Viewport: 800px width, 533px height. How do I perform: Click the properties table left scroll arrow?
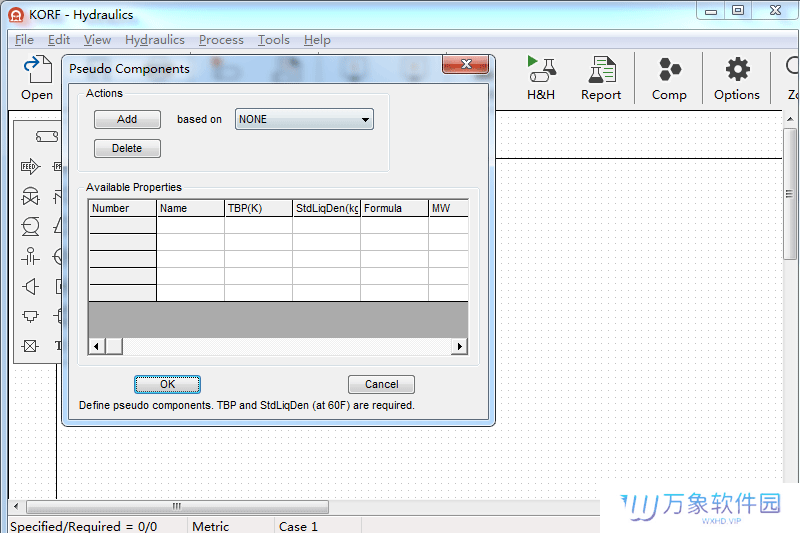[x=96, y=346]
